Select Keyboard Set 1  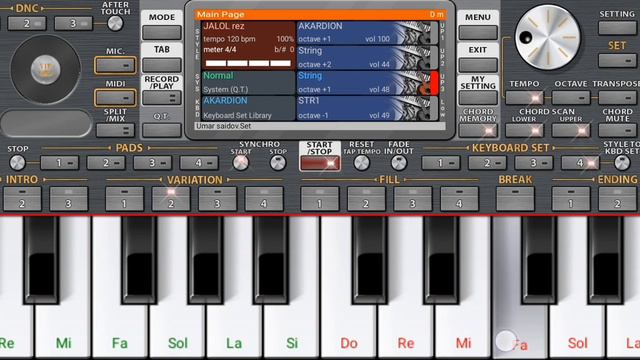(x=441, y=163)
